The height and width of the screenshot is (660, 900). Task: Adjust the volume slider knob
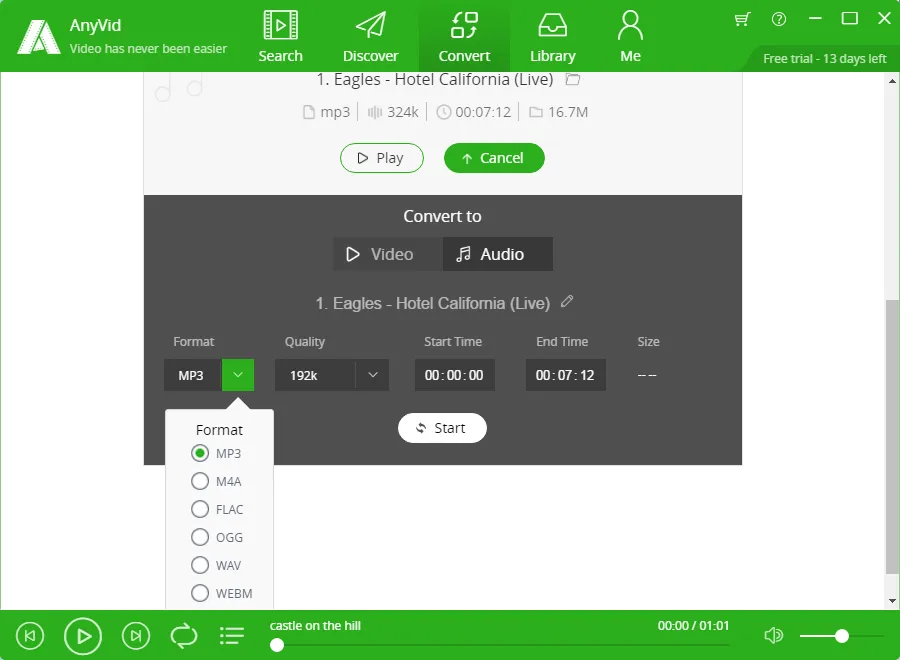click(841, 636)
